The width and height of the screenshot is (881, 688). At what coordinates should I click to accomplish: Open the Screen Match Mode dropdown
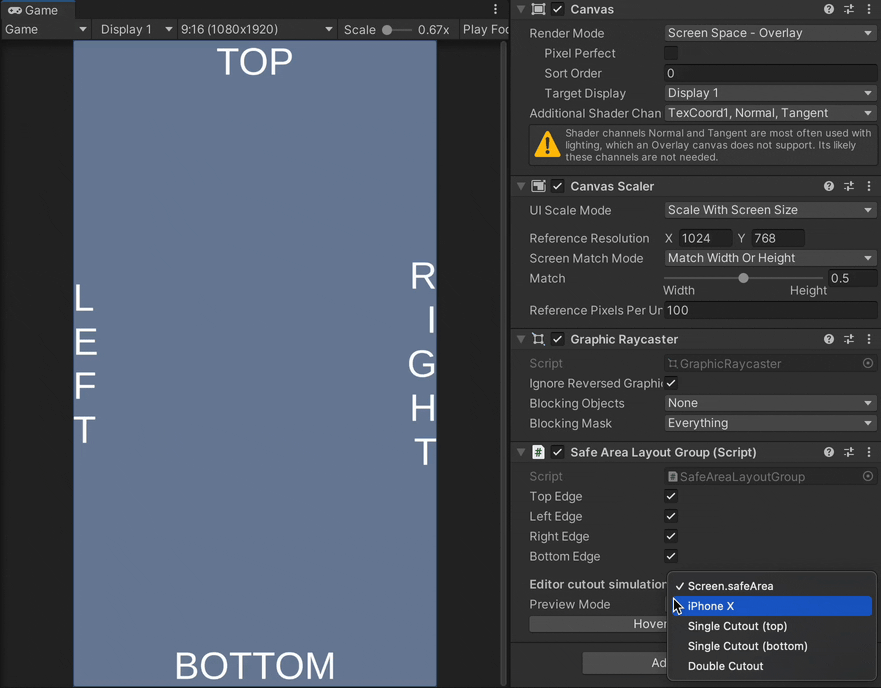(x=770, y=258)
